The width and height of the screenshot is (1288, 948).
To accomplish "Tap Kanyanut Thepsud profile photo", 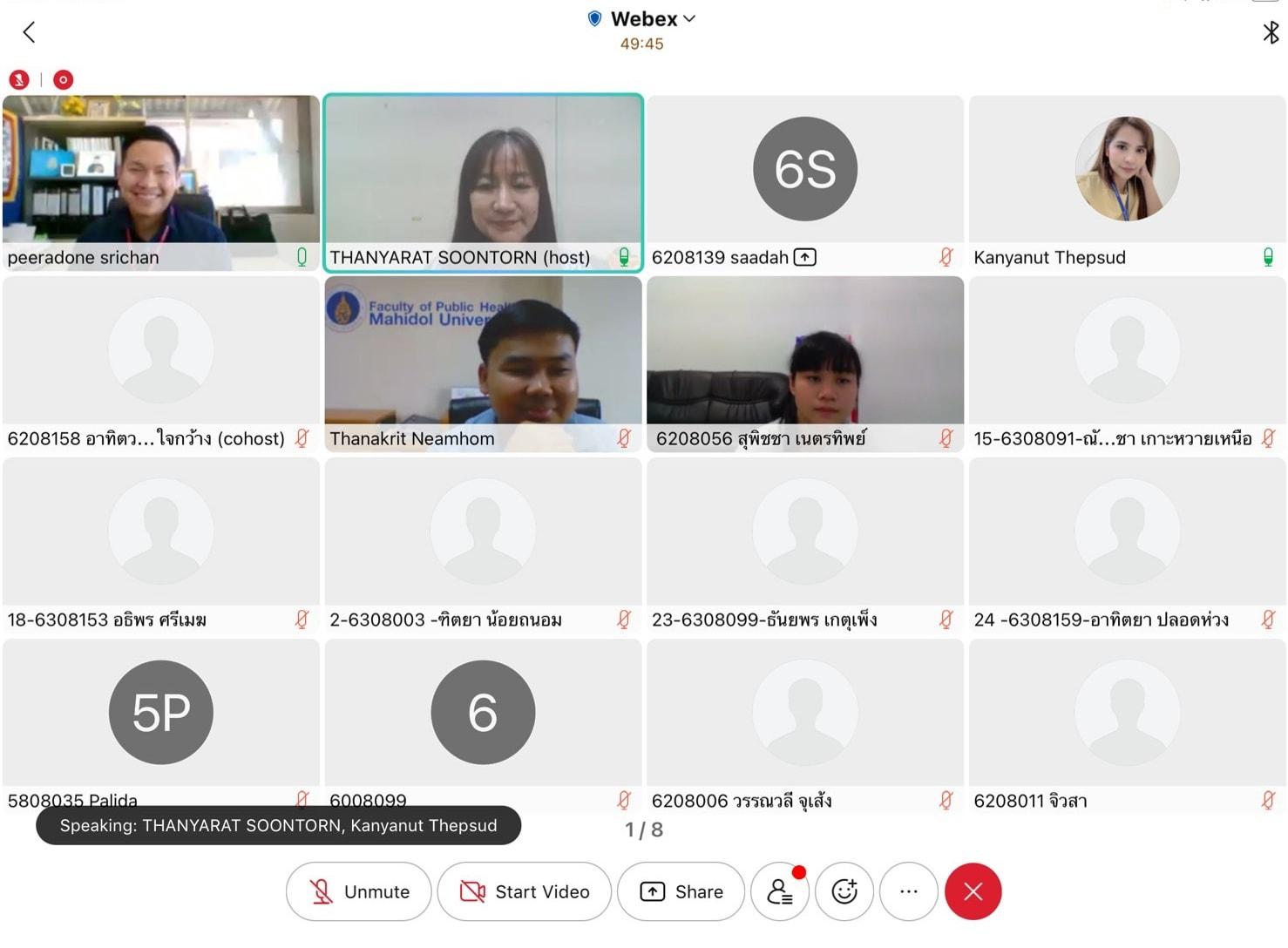I will coord(1128,168).
